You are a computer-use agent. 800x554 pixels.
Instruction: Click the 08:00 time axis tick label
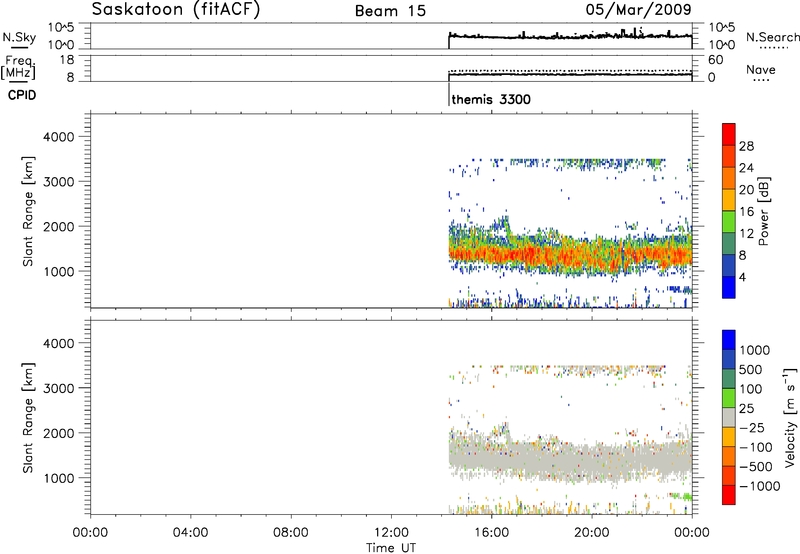(x=291, y=533)
